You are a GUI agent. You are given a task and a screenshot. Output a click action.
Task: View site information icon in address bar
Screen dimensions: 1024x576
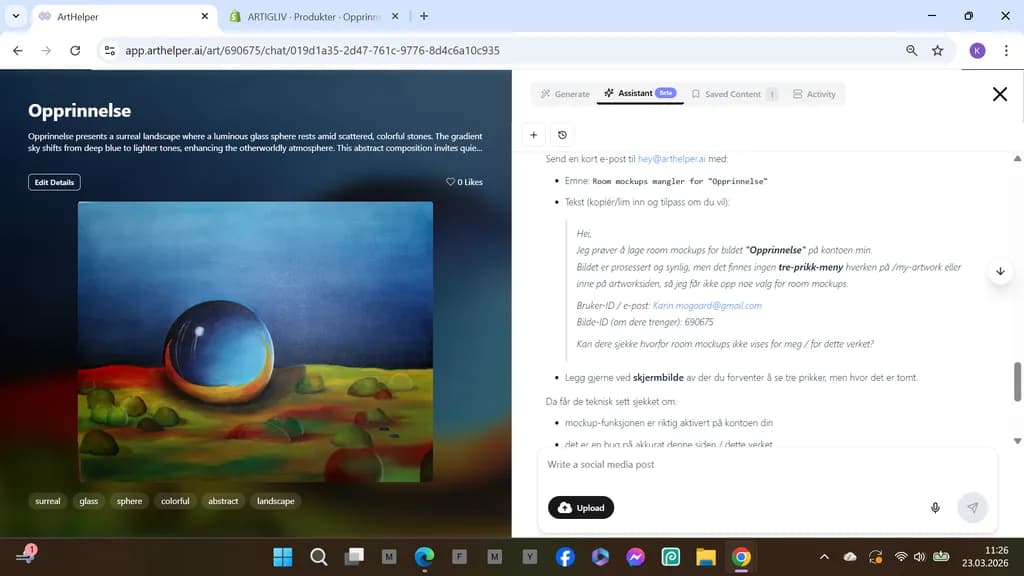(110, 50)
